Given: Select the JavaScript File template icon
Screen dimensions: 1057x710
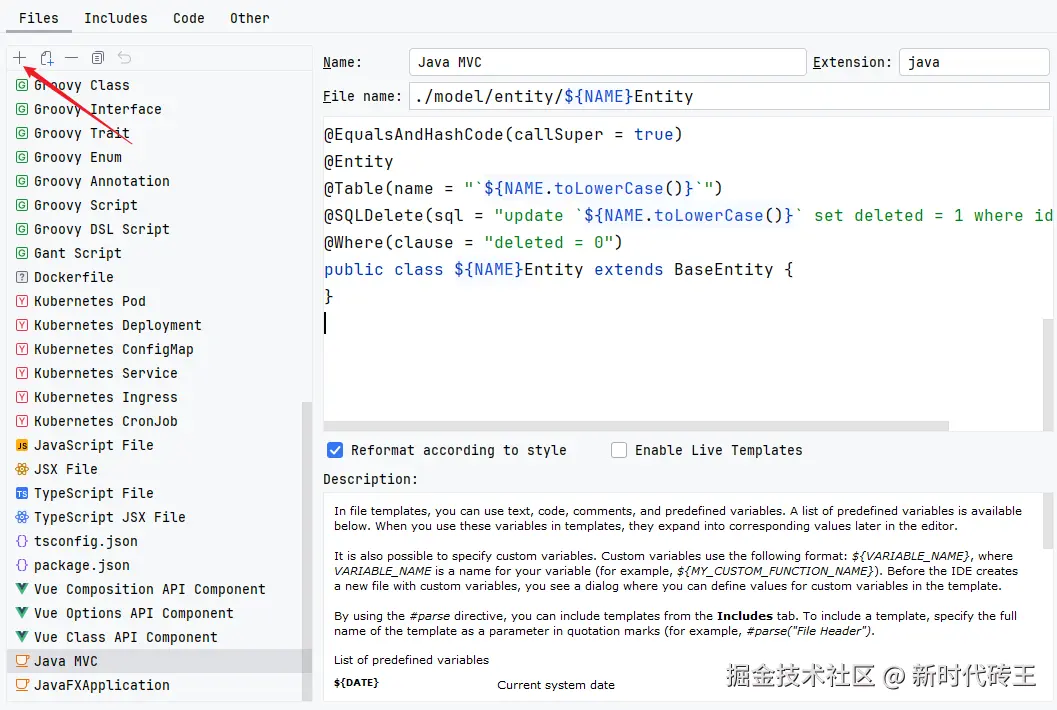Looking at the screenshot, I should (x=22, y=445).
